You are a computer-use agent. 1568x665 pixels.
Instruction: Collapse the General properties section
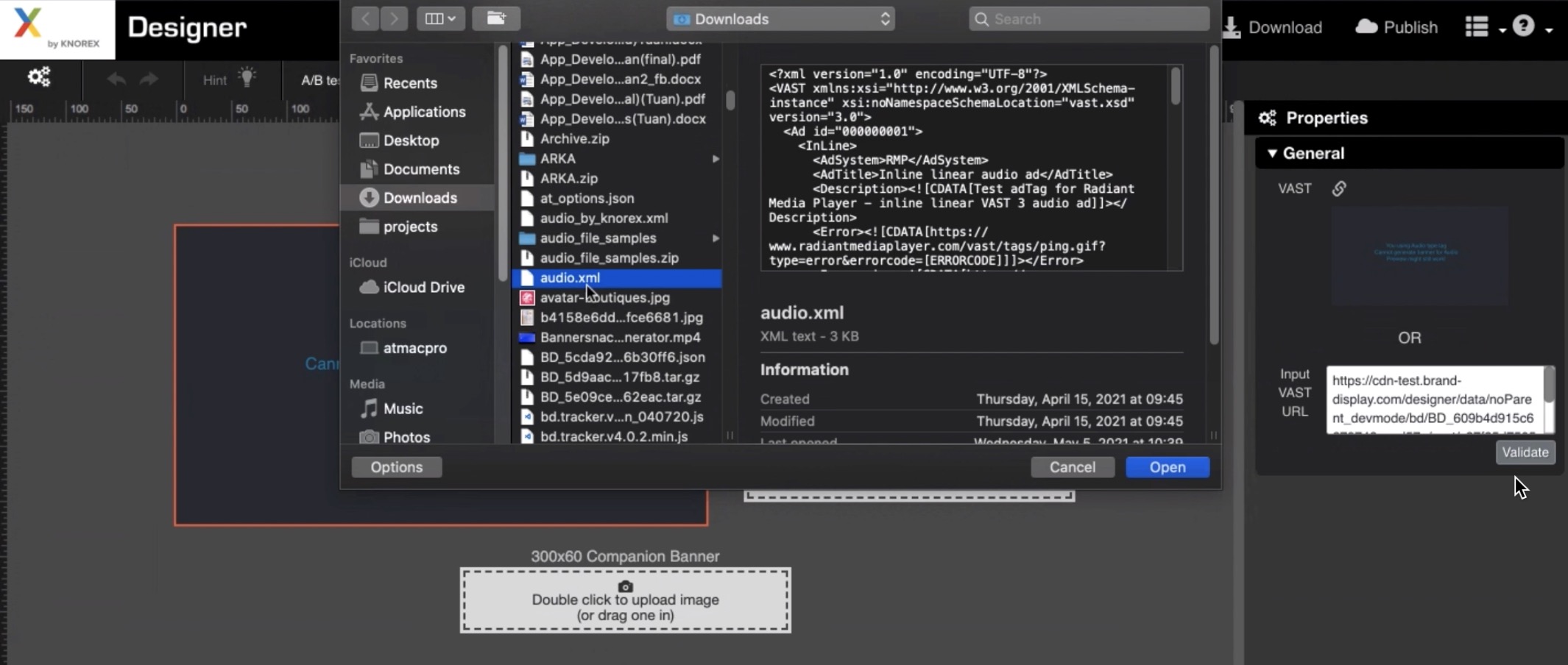point(1272,153)
